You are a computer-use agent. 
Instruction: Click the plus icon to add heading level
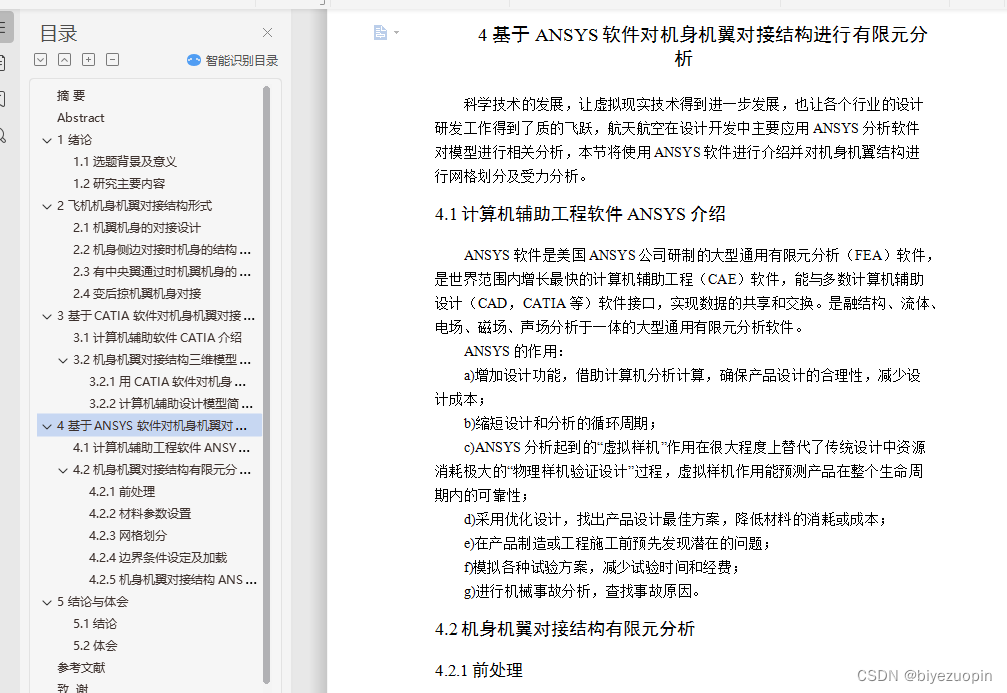coord(89,60)
